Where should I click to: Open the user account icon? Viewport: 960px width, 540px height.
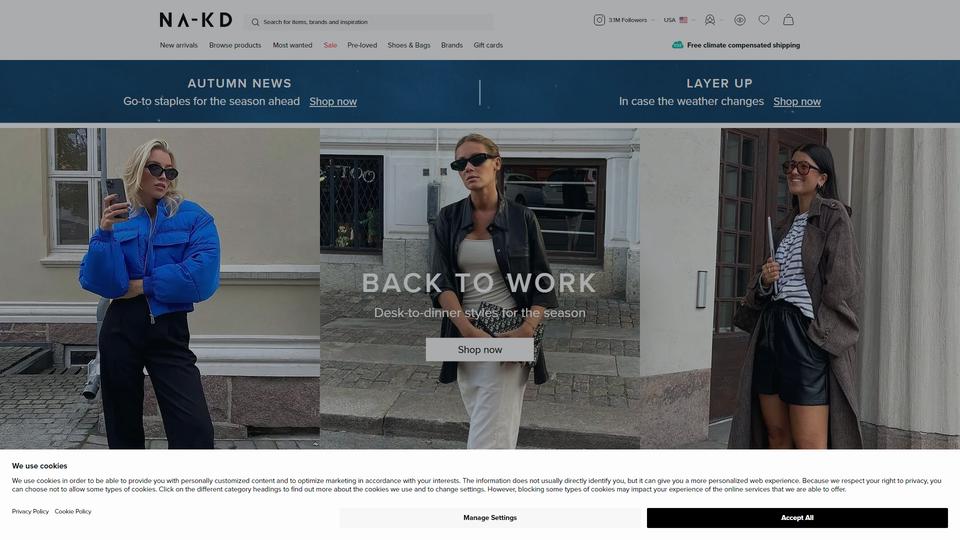tap(710, 20)
